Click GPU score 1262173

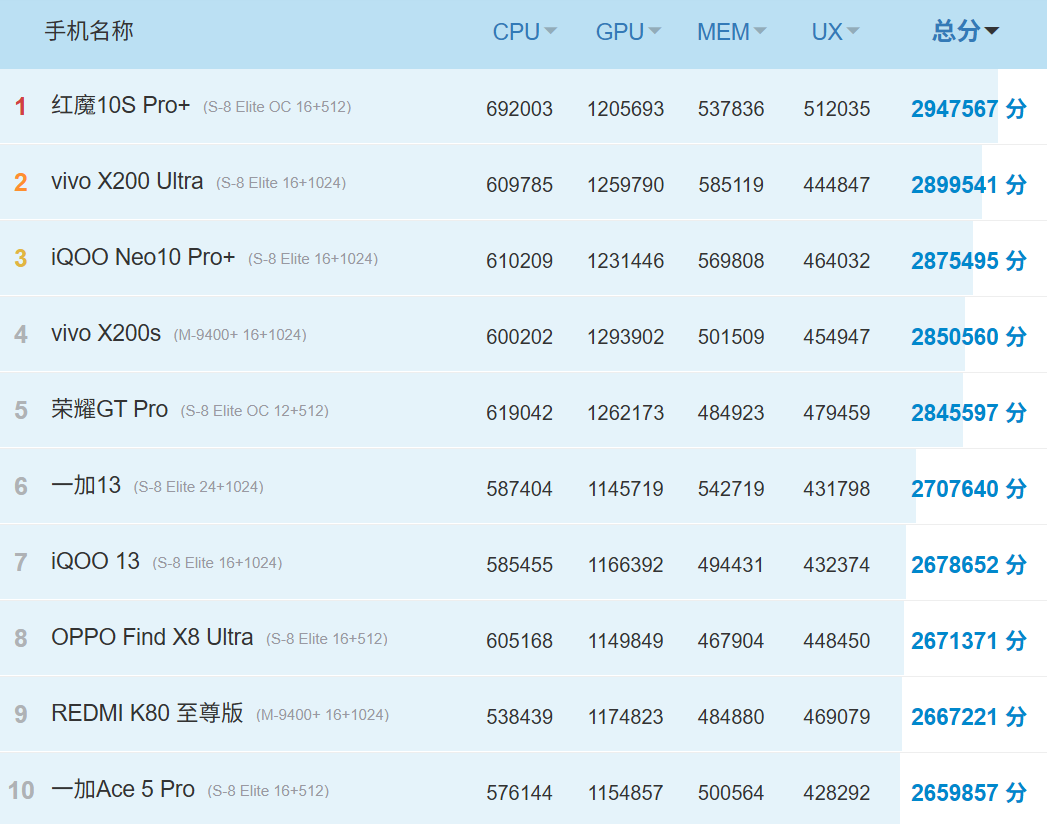pos(626,413)
